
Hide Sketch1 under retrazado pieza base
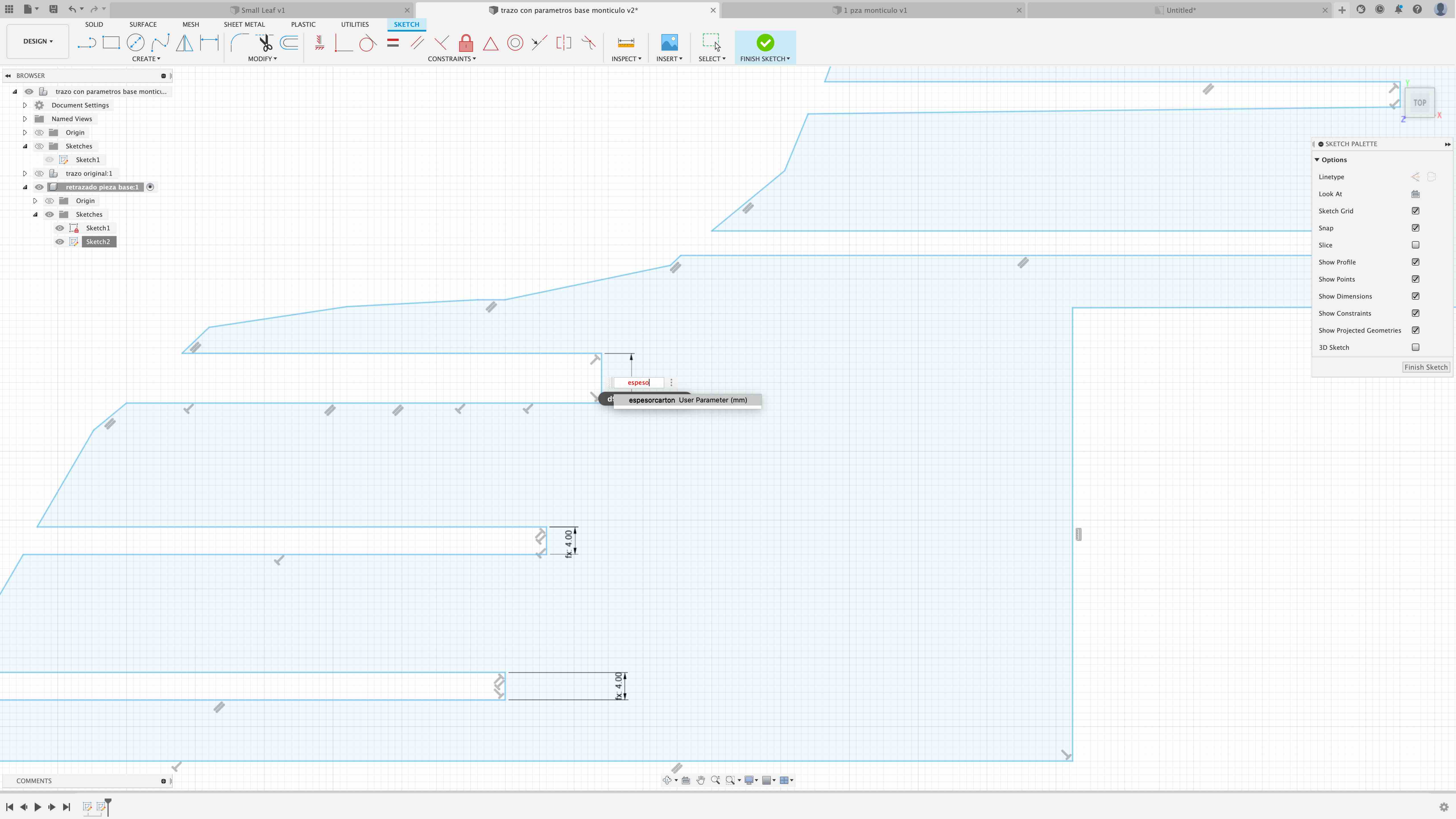click(x=59, y=228)
